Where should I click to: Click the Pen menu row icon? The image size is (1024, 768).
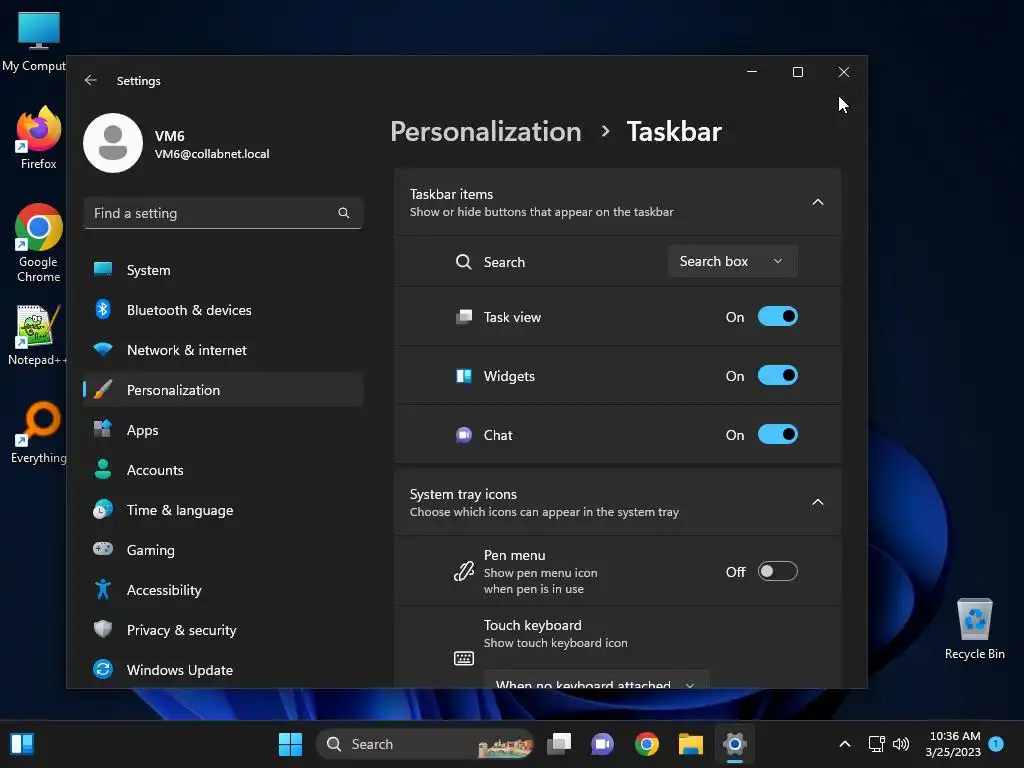coord(463,571)
